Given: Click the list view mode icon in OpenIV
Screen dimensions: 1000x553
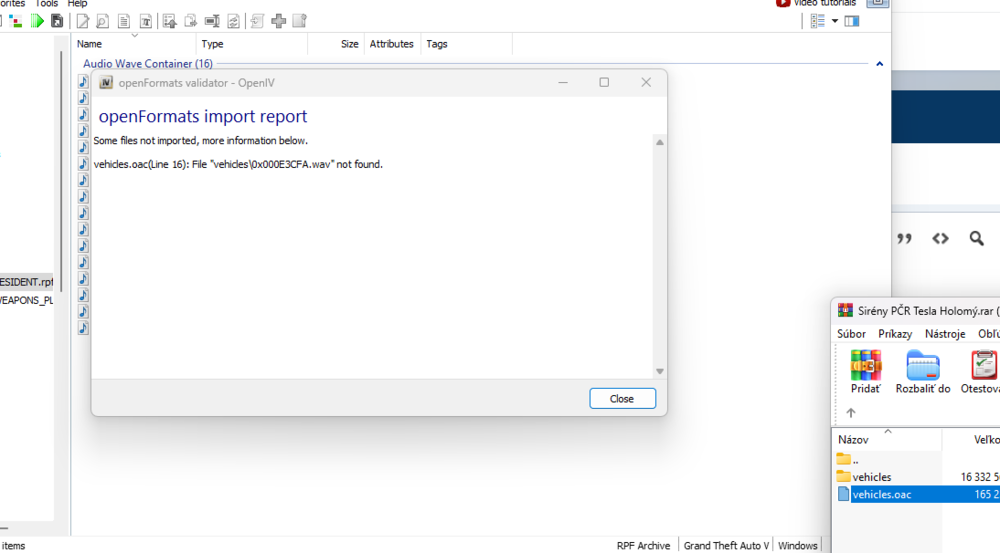Looking at the screenshot, I should 818,21.
